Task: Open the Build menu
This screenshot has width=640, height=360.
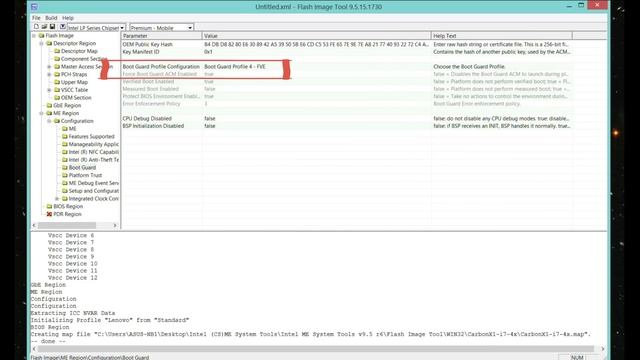Action: coord(51,18)
